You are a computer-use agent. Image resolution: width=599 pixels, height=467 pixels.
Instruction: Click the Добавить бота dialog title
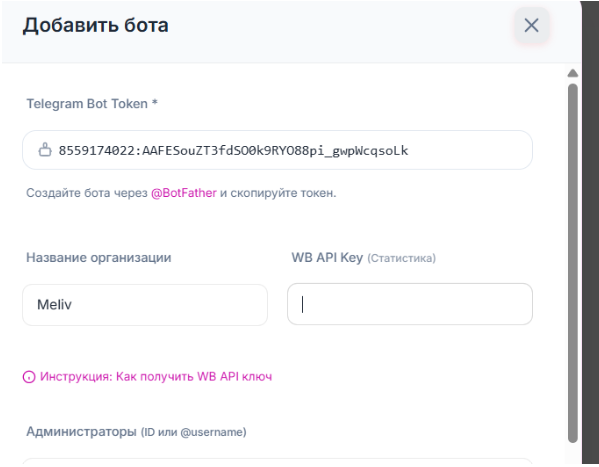pos(96,25)
